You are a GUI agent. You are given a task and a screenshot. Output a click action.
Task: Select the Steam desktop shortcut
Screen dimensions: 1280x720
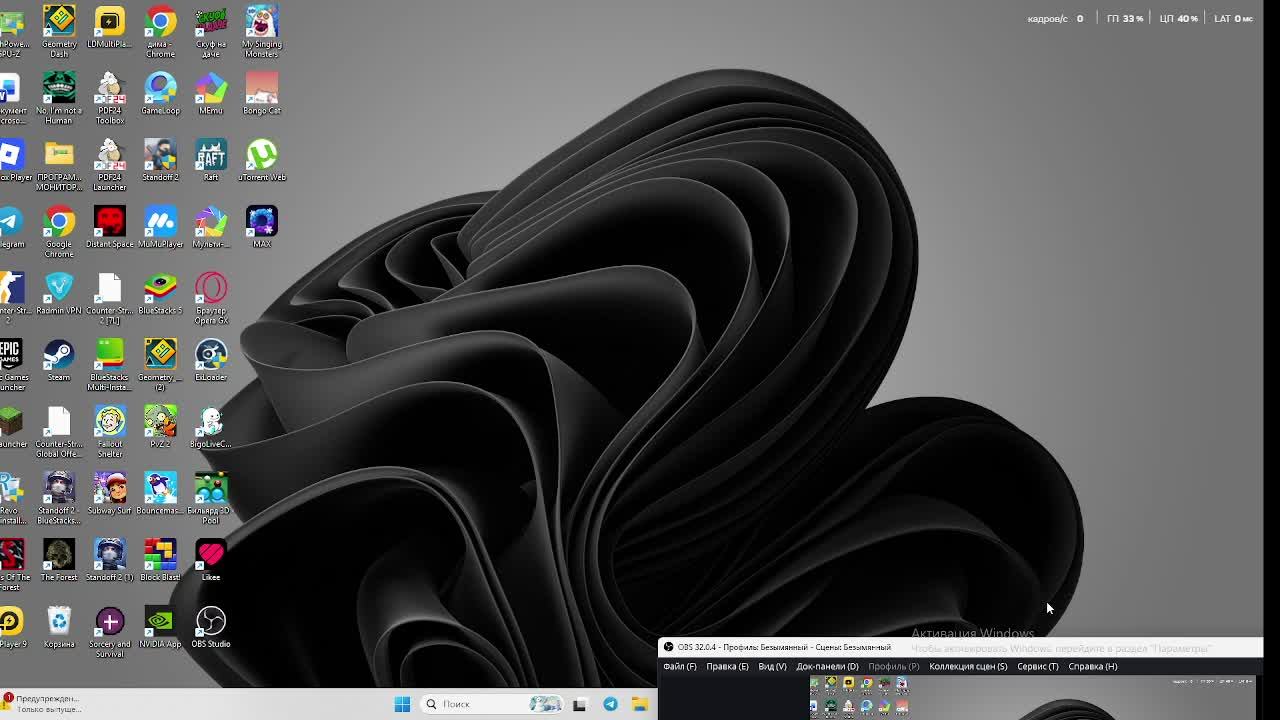pos(59,360)
